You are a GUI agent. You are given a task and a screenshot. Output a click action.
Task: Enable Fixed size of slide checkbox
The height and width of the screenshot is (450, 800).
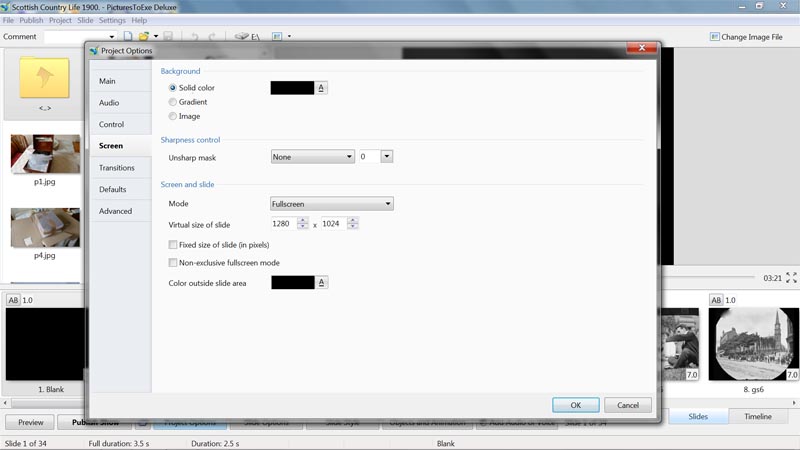(x=174, y=244)
